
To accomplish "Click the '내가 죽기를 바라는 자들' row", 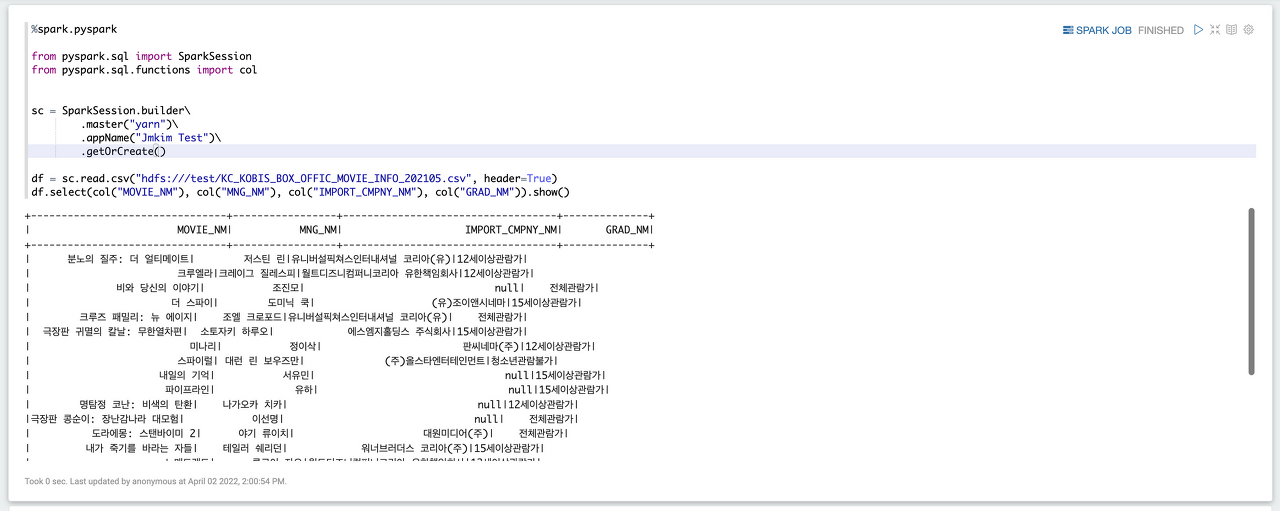I will pyautogui.click(x=285, y=448).
